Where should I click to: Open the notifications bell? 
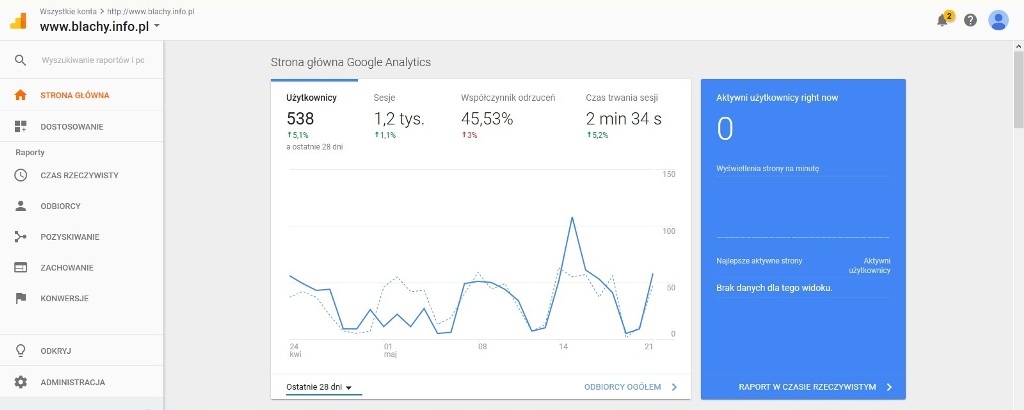[943, 20]
